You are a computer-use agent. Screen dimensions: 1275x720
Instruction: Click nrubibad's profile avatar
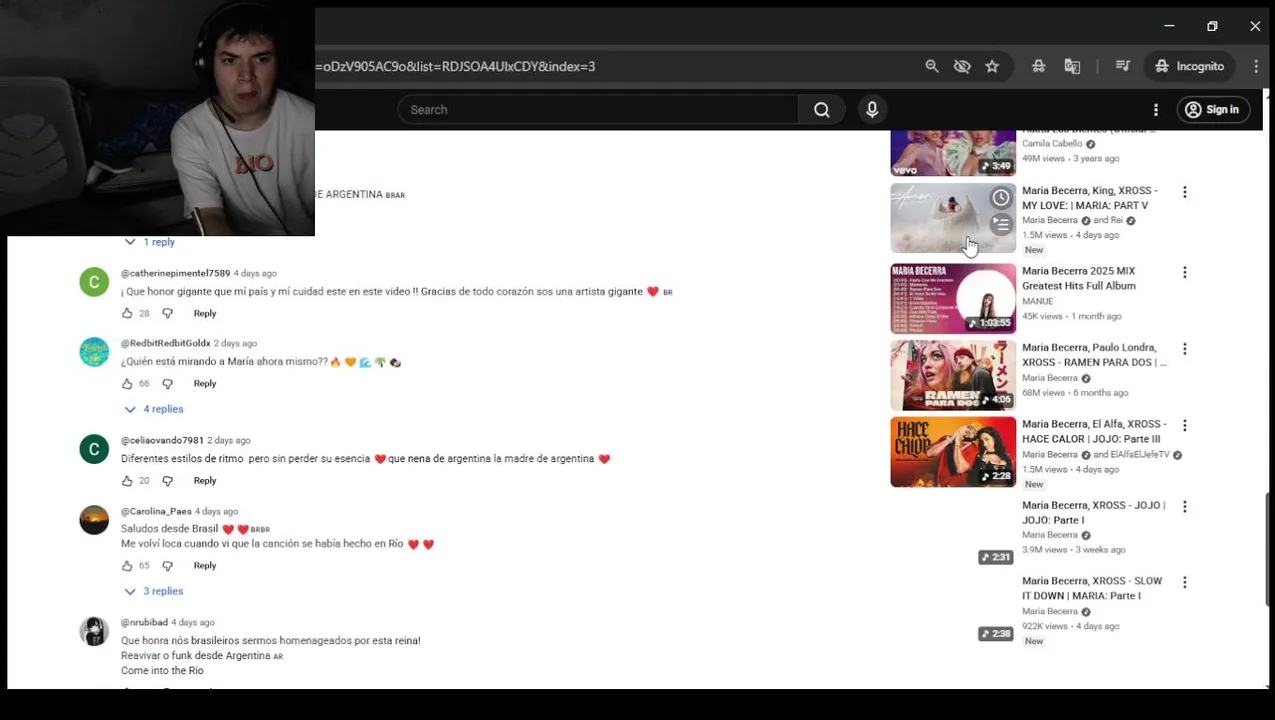tap(94, 631)
